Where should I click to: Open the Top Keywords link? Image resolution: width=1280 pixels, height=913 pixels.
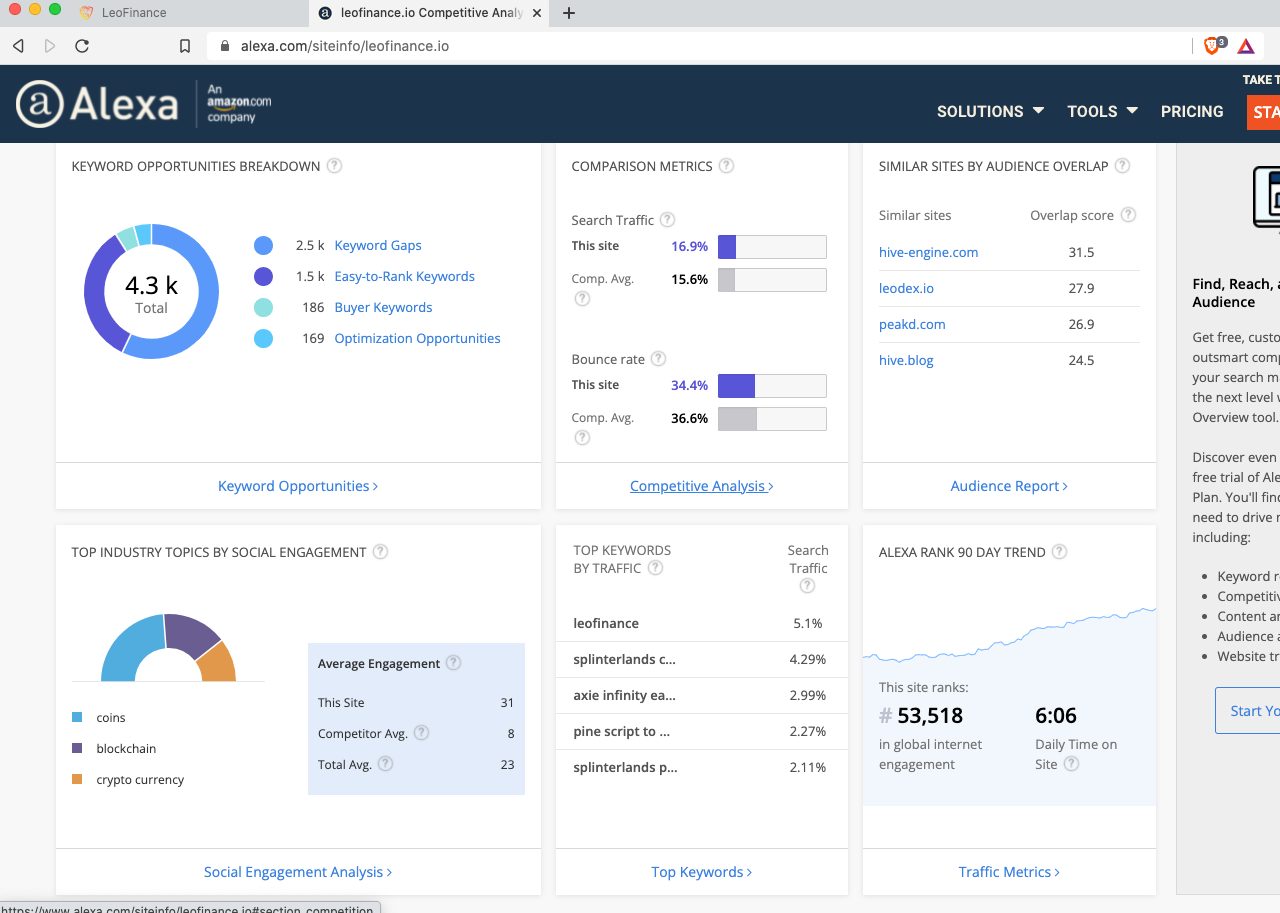coord(702,872)
